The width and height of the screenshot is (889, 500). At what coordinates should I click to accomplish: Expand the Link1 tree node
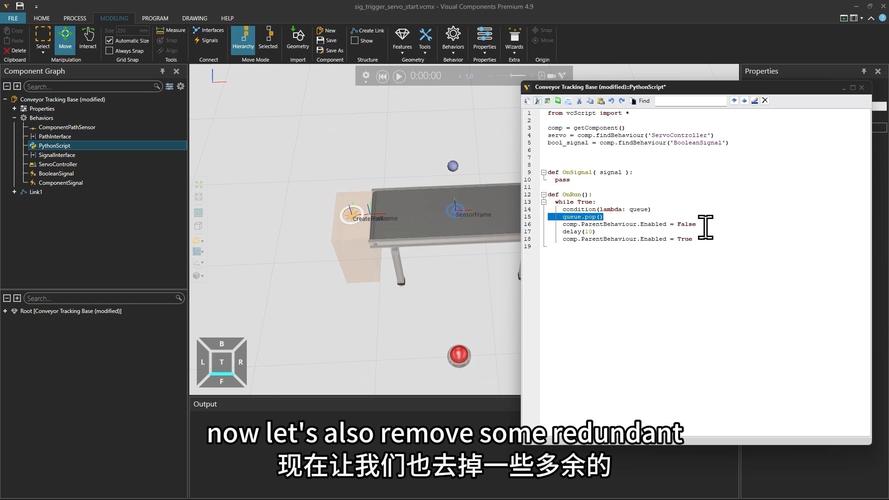(14, 192)
